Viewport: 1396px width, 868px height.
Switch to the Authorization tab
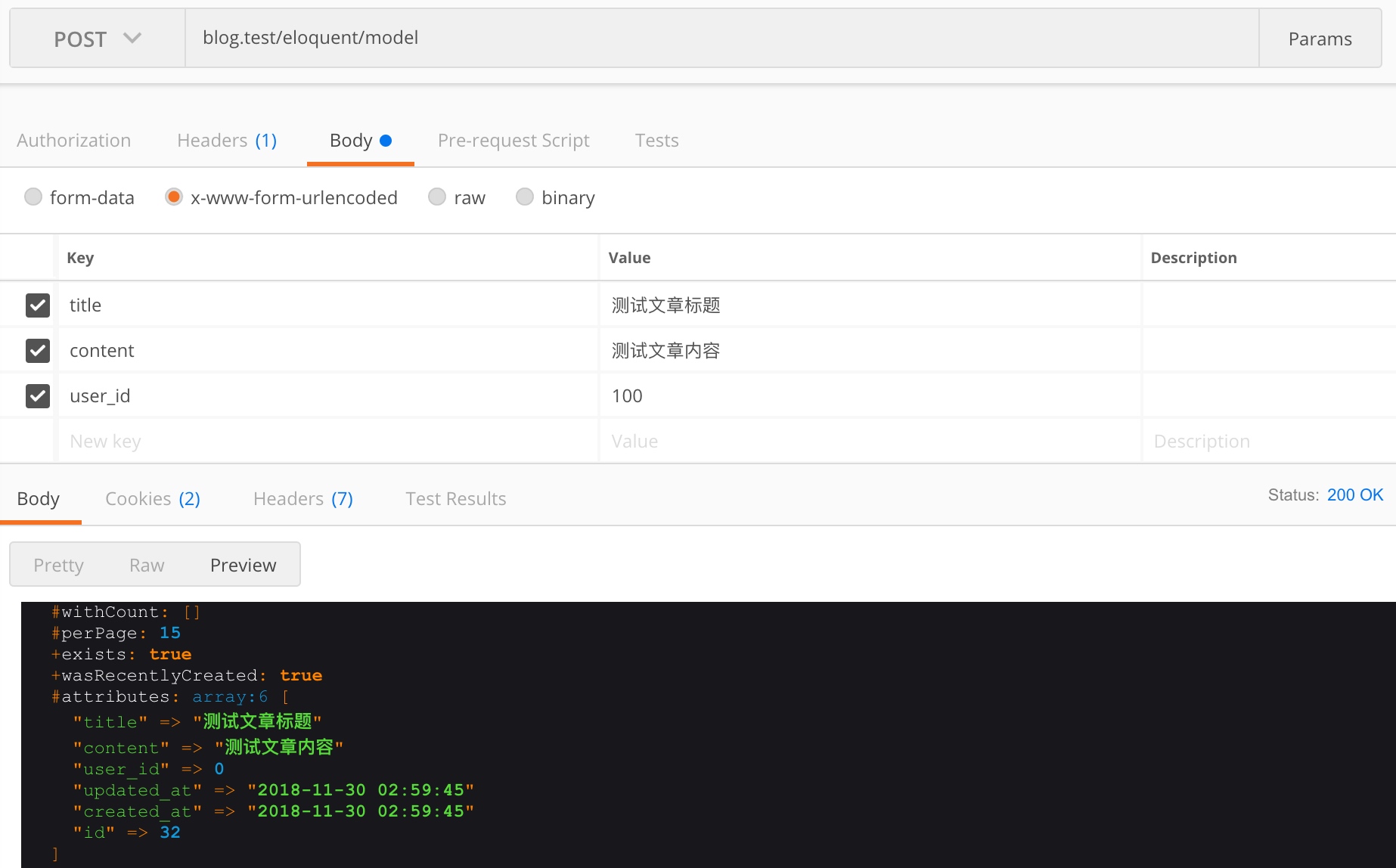click(x=74, y=141)
